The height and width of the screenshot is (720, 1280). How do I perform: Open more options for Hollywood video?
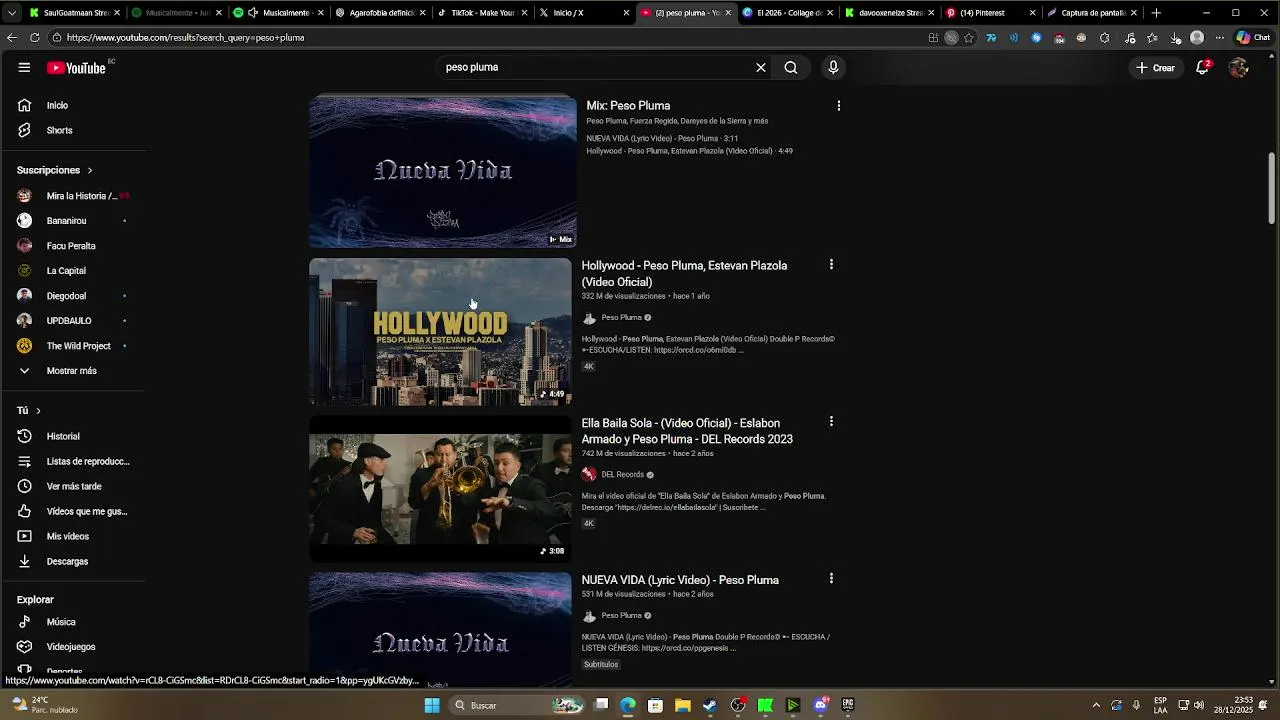point(831,265)
